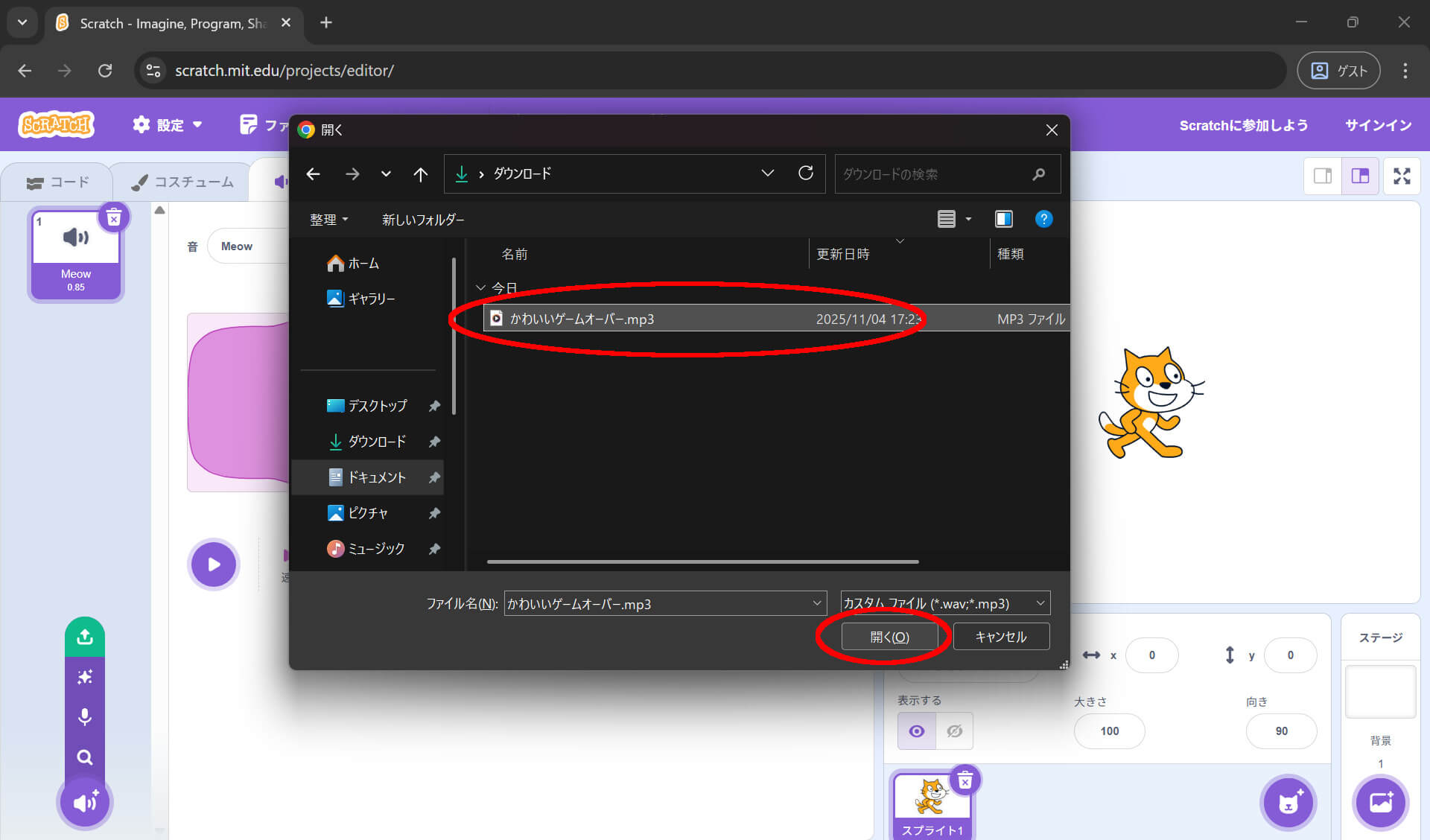Click the upload sound icon

[x=85, y=637]
